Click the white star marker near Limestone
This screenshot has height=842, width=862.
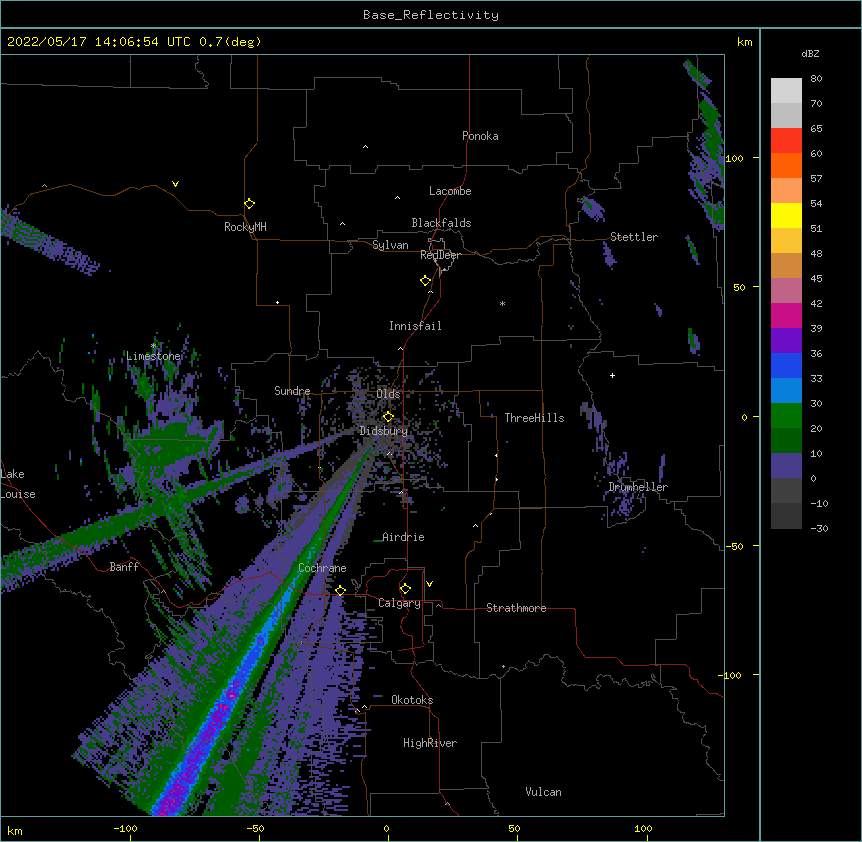(x=153, y=346)
